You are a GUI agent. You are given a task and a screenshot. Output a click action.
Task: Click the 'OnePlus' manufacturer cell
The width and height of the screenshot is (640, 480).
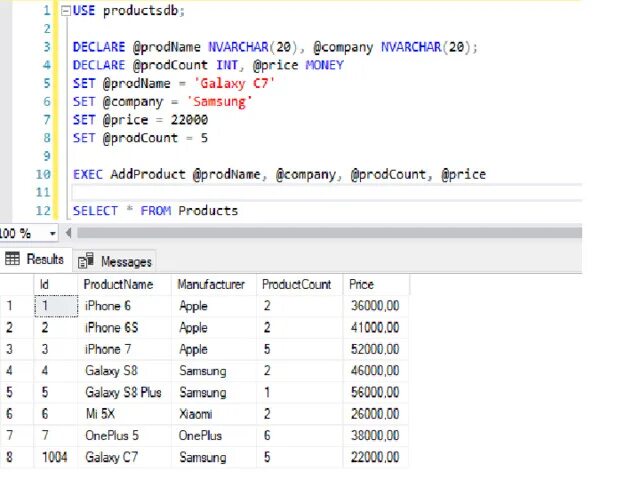(214, 436)
